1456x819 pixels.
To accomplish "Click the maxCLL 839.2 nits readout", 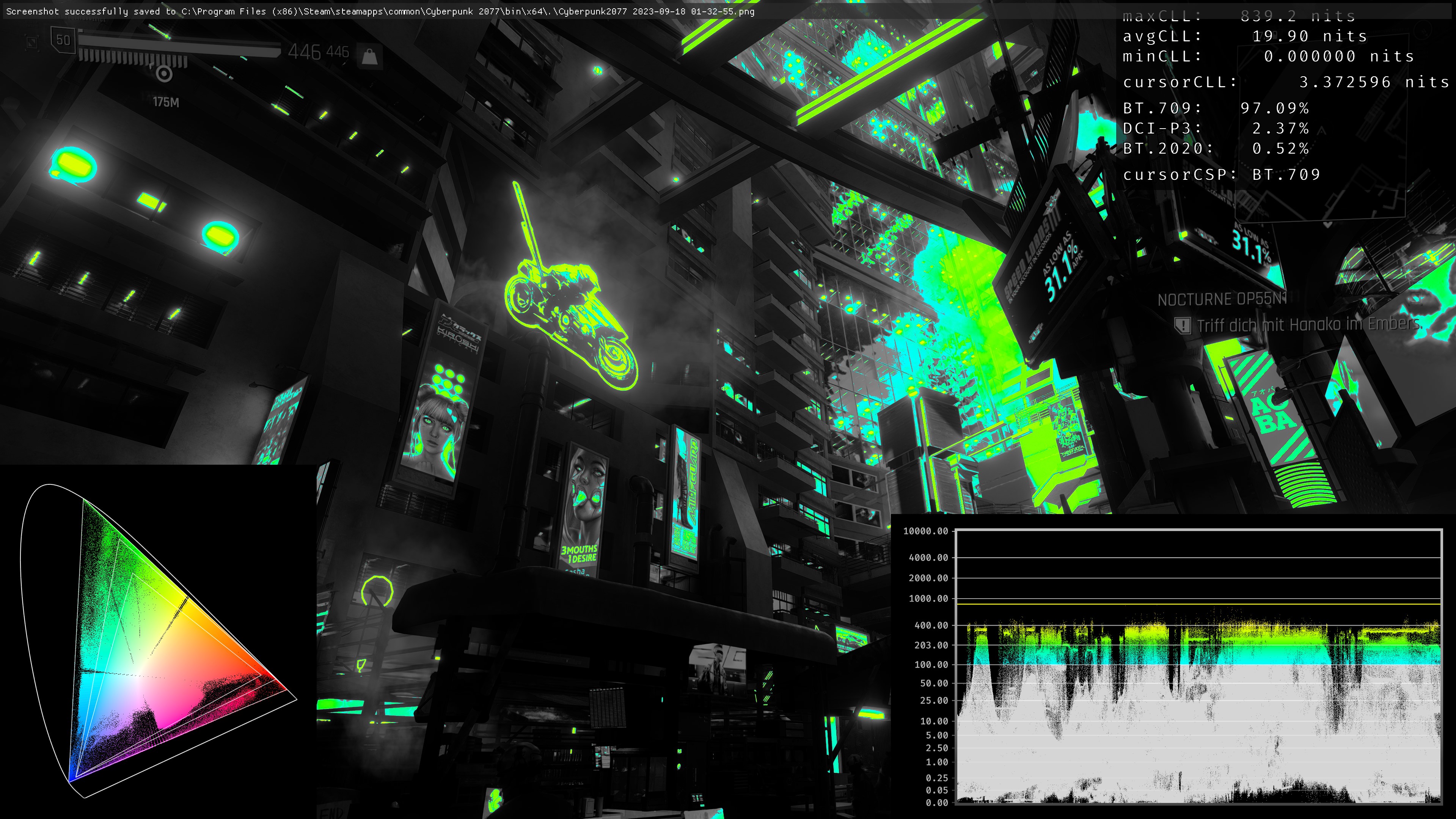I will pyautogui.click(x=1239, y=16).
